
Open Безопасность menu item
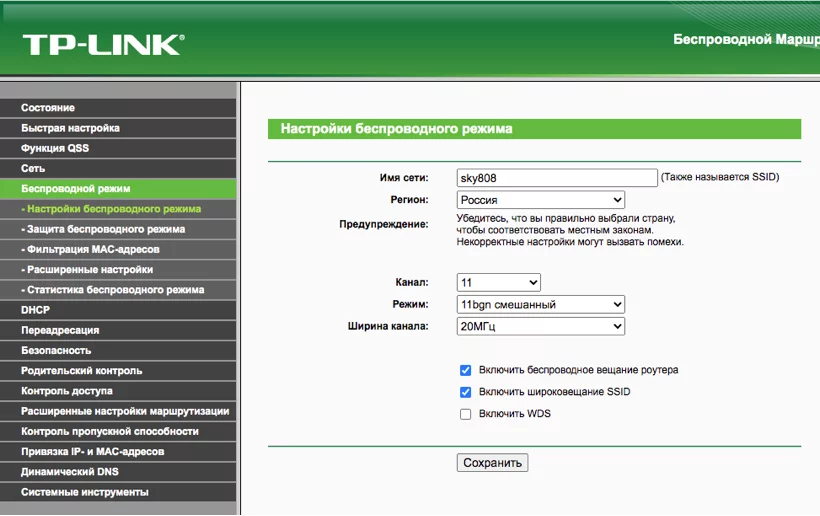(118, 350)
